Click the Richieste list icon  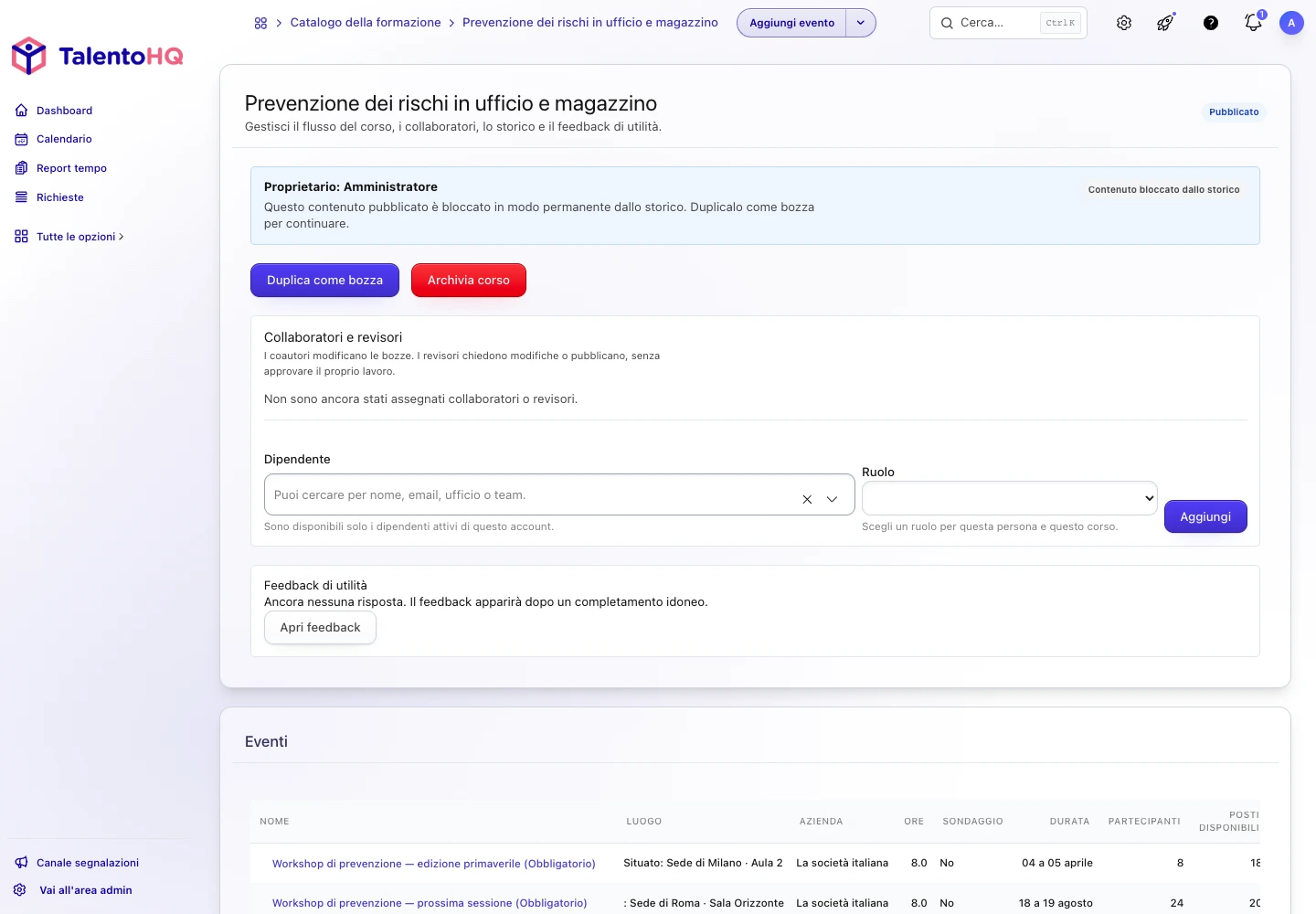(21, 197)
